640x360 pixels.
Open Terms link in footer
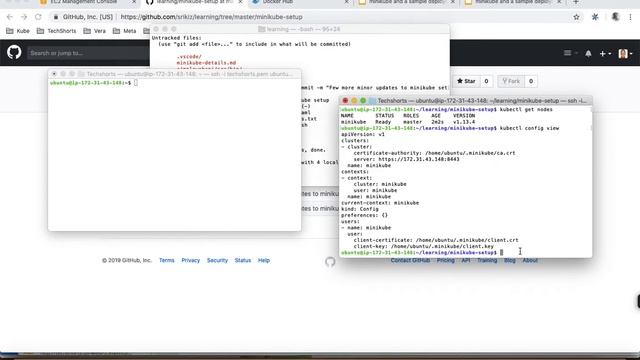pyautogui.click(x=167, y=260)
